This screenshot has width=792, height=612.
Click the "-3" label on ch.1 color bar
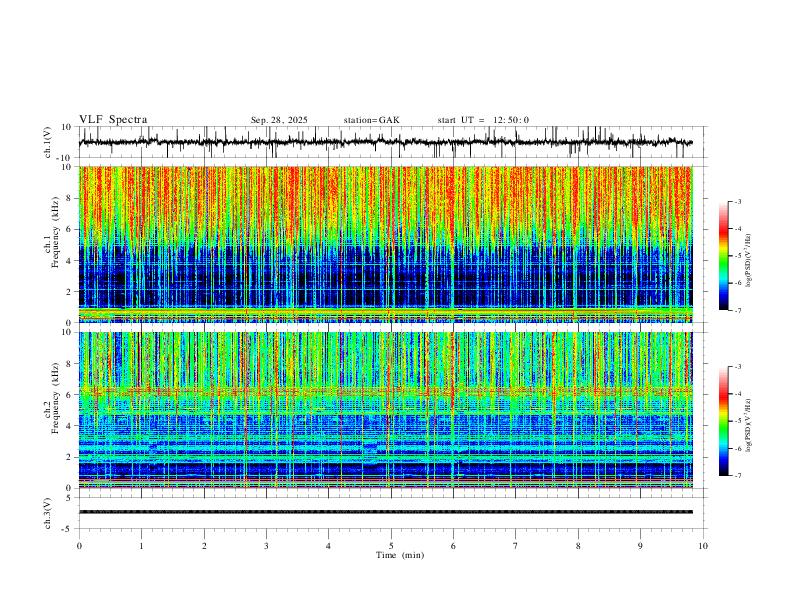pyautogui.click(x=737, y=202)
